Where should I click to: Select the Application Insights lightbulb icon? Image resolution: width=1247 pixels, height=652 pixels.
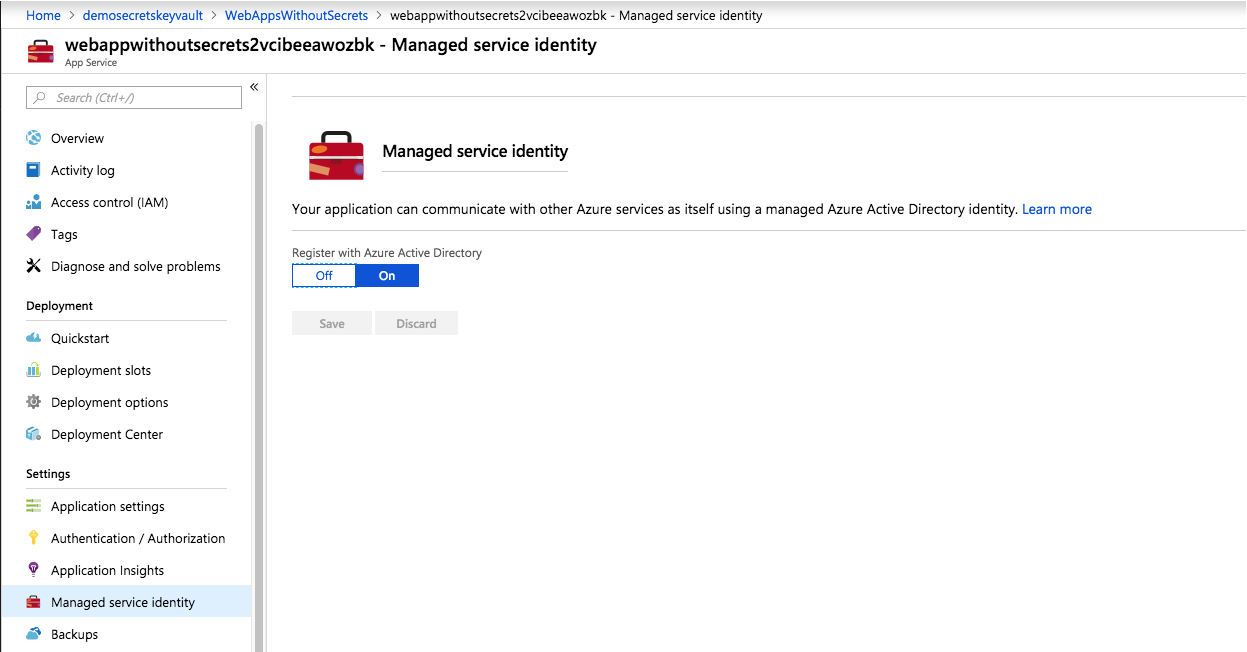click(x=34, y=570)
